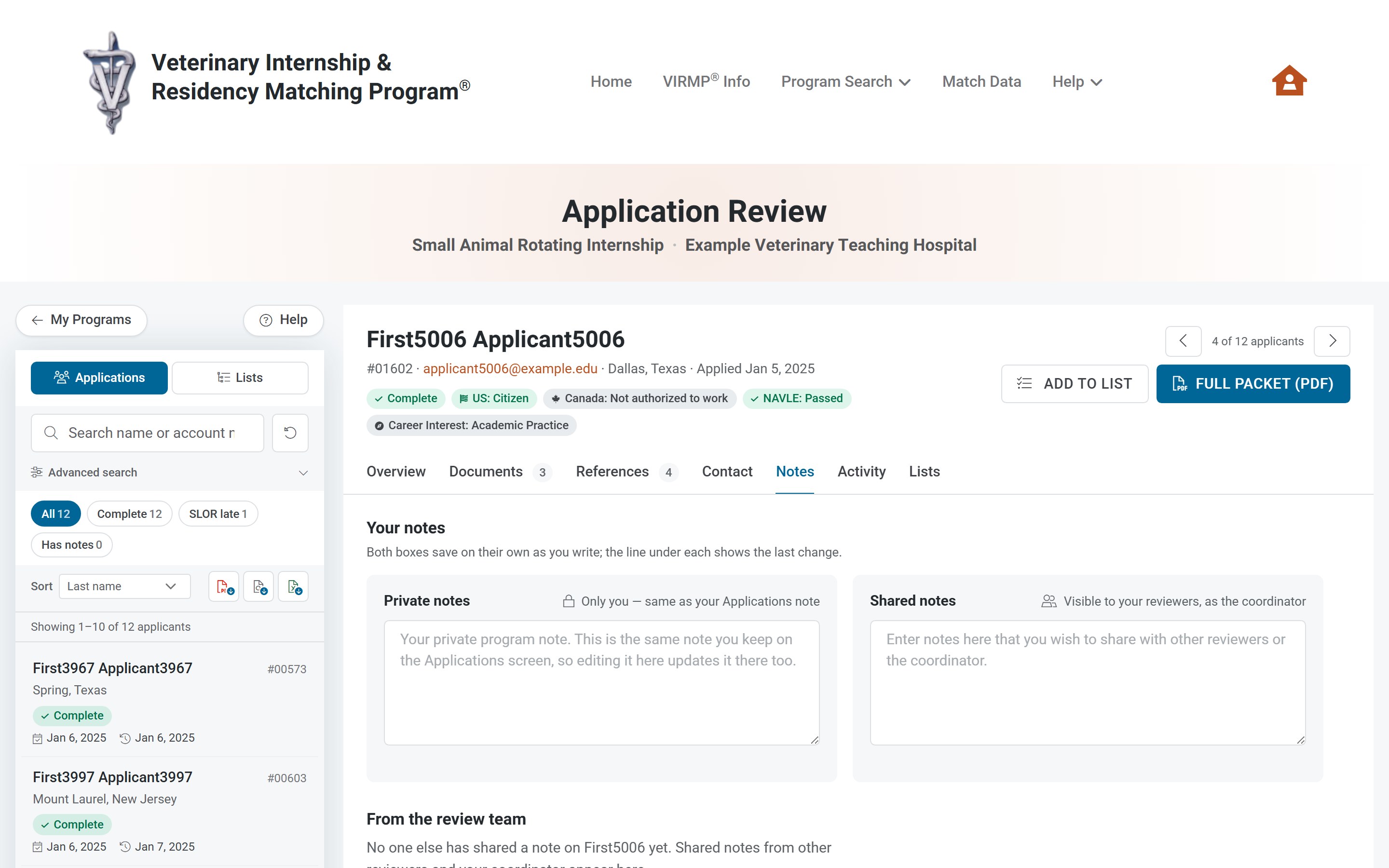Click the people icon on Shared notes
The image size is (1389, 868).
1049,601
